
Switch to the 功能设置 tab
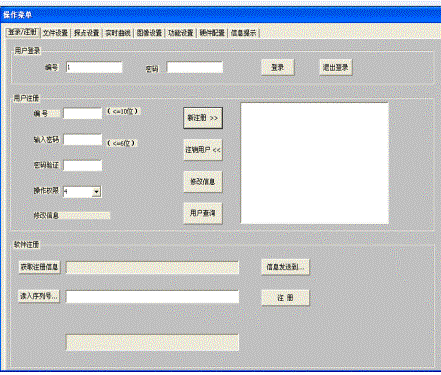point(181,33)
